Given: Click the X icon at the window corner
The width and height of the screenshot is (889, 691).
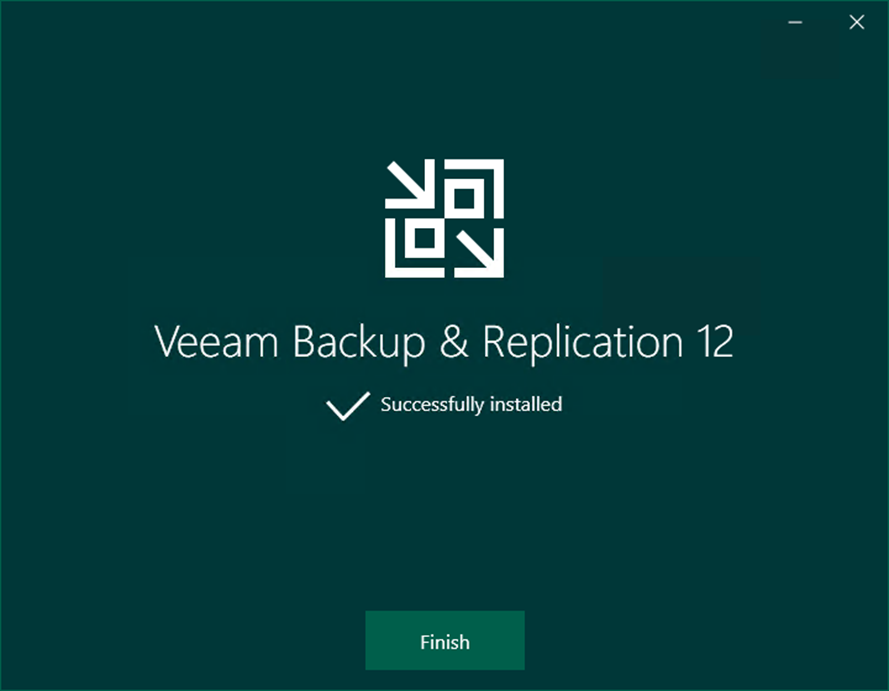Looking at the screenshot, I should point(856,22).
